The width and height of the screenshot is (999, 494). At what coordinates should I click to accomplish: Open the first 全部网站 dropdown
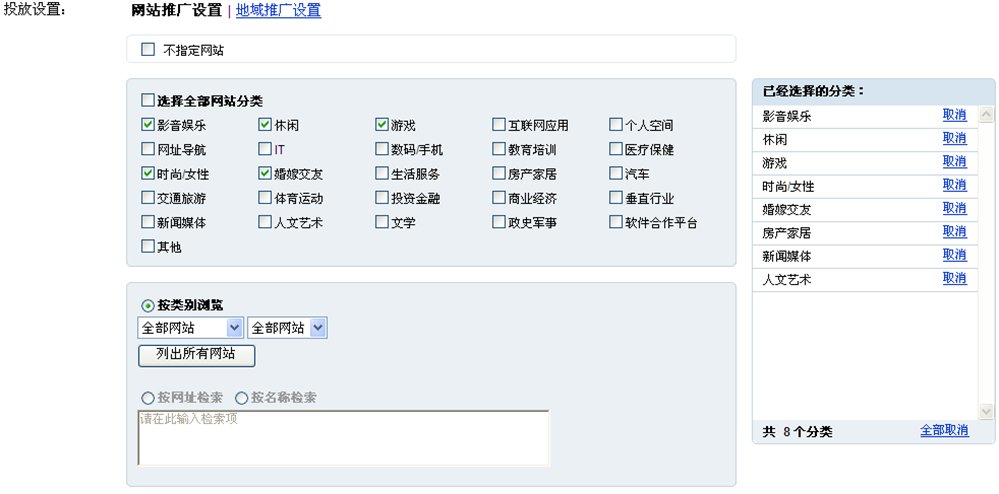coord(190,328)
